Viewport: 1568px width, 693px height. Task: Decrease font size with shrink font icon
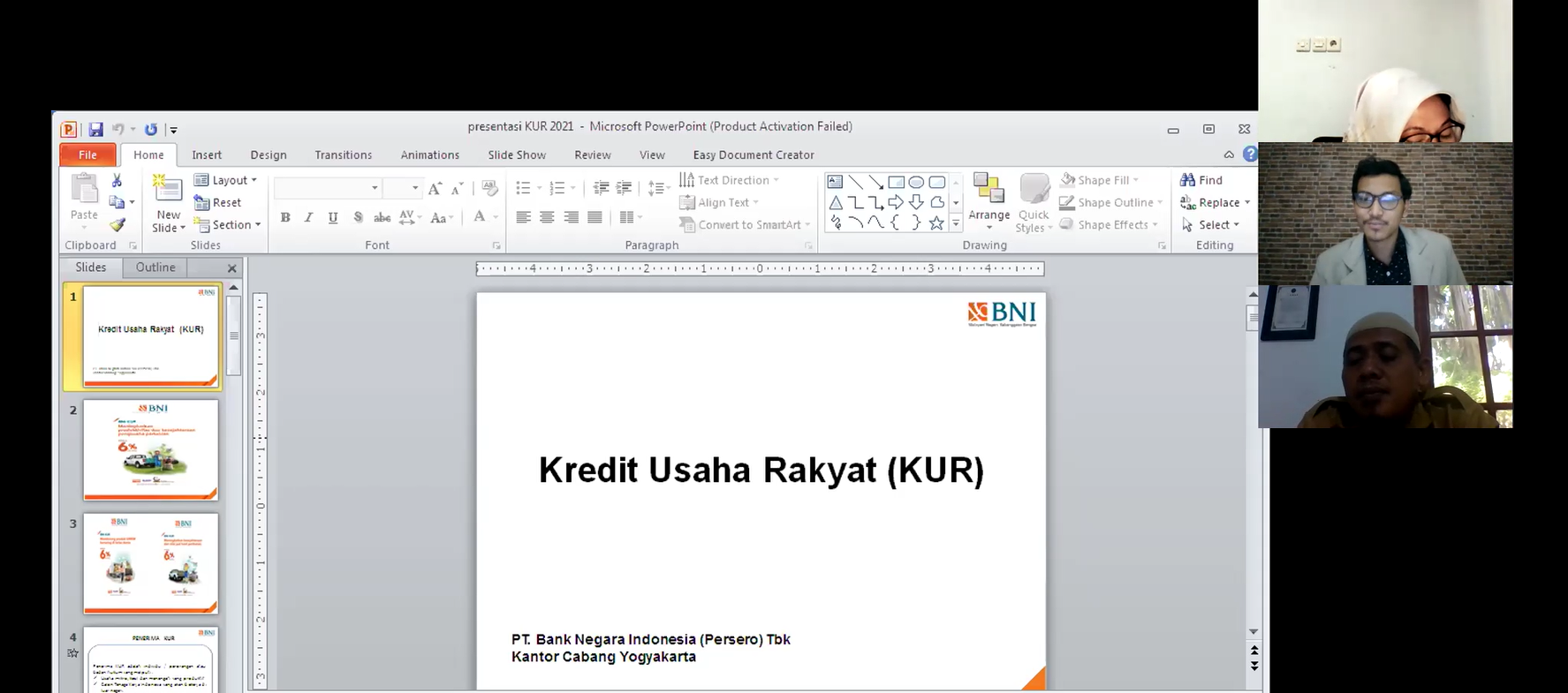tap(457, 188)
